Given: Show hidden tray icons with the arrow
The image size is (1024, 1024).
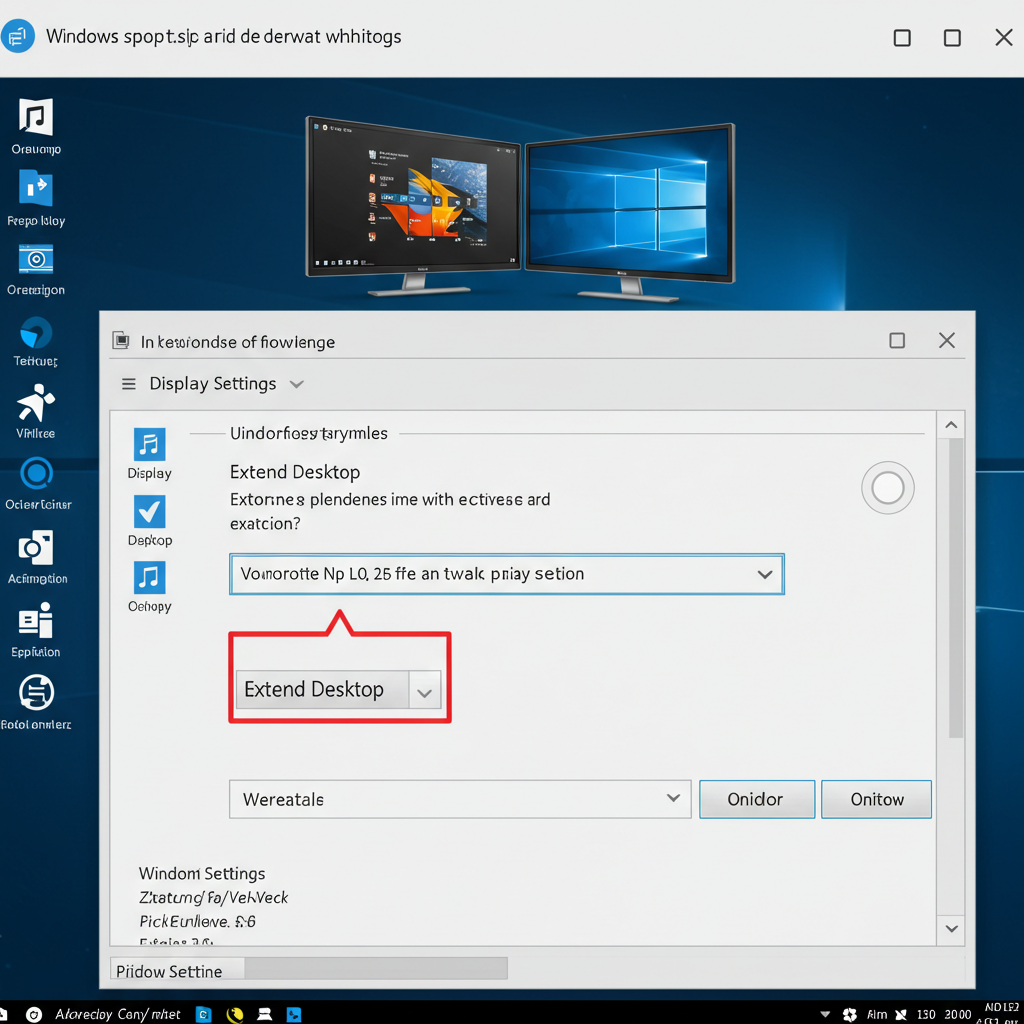Looking at the screenshot, I should (x=825, y=1015).
